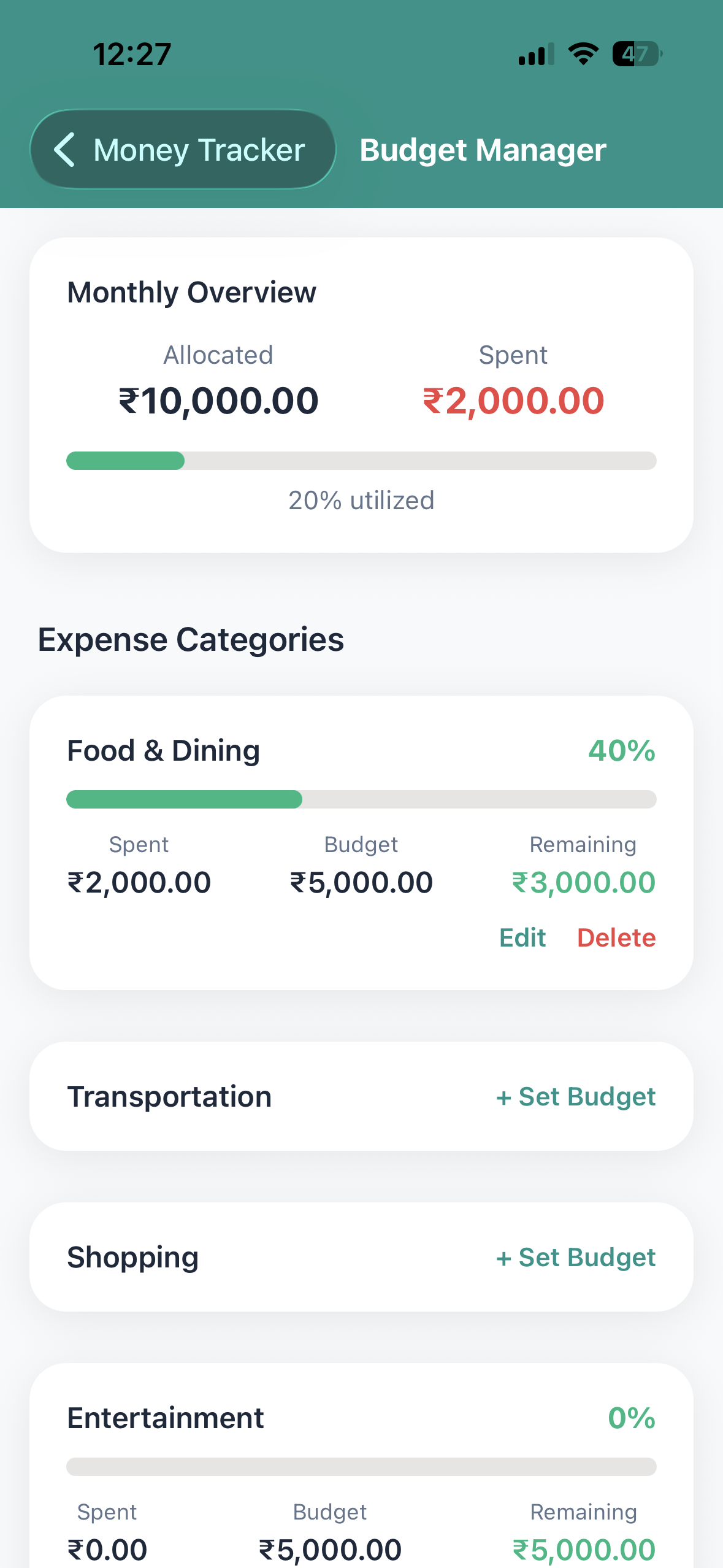The image size is (723, 1568).
Task: Tap the Shopping category name
Action: (x=133, y=1258)
